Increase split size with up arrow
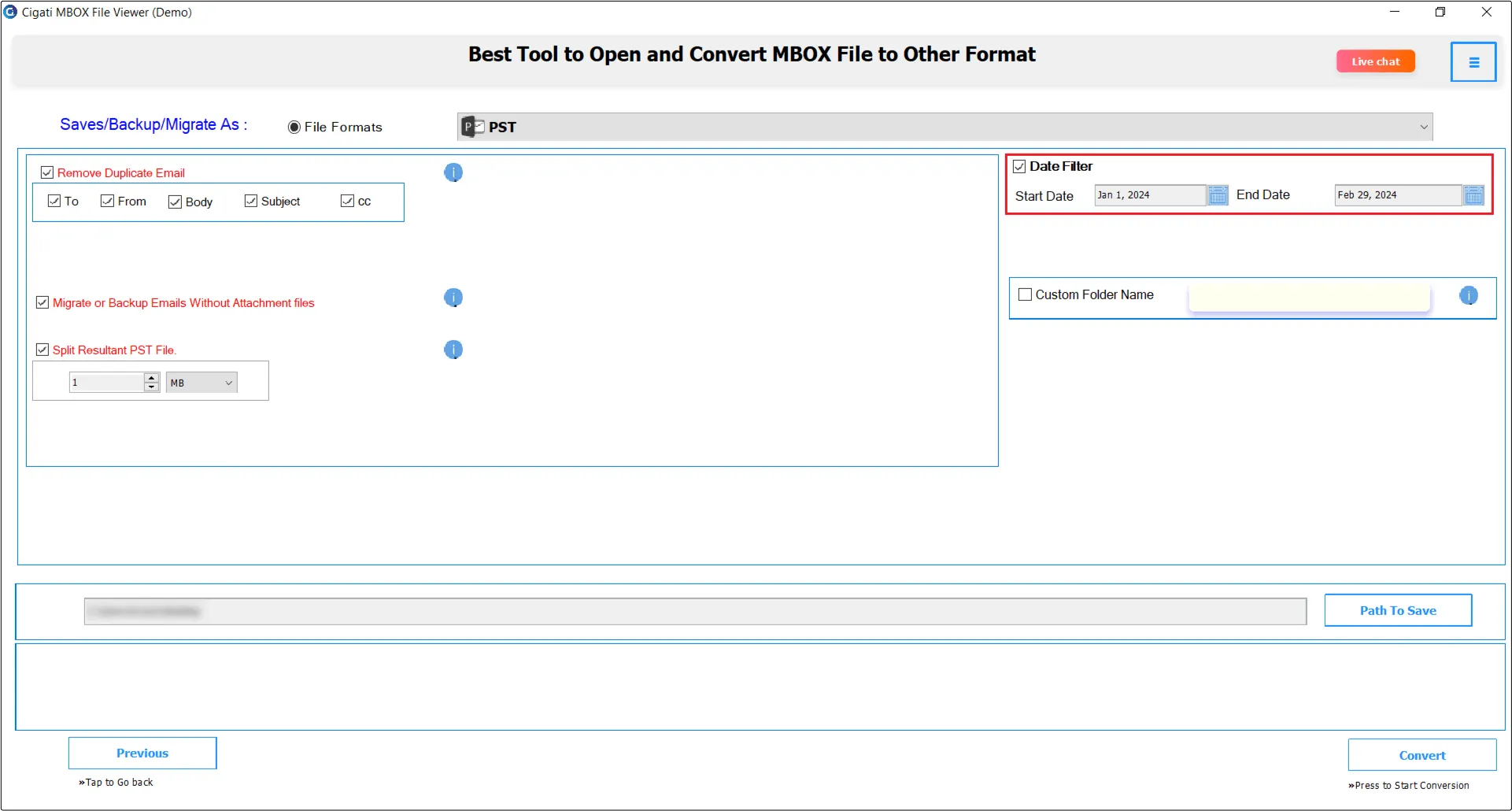Screen dimensions: 1512x811 click(152, 378)
